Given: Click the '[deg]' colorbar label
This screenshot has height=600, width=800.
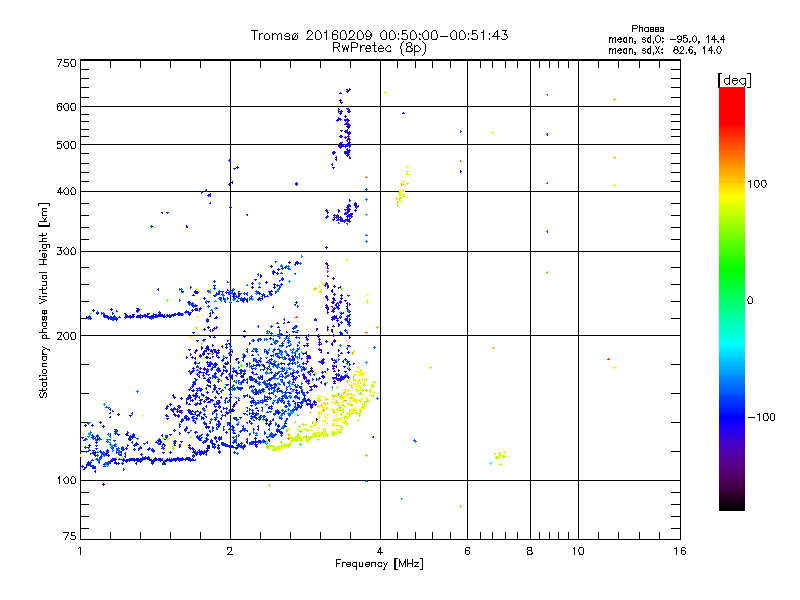Looking at the screenshot, I should point(734,80).
